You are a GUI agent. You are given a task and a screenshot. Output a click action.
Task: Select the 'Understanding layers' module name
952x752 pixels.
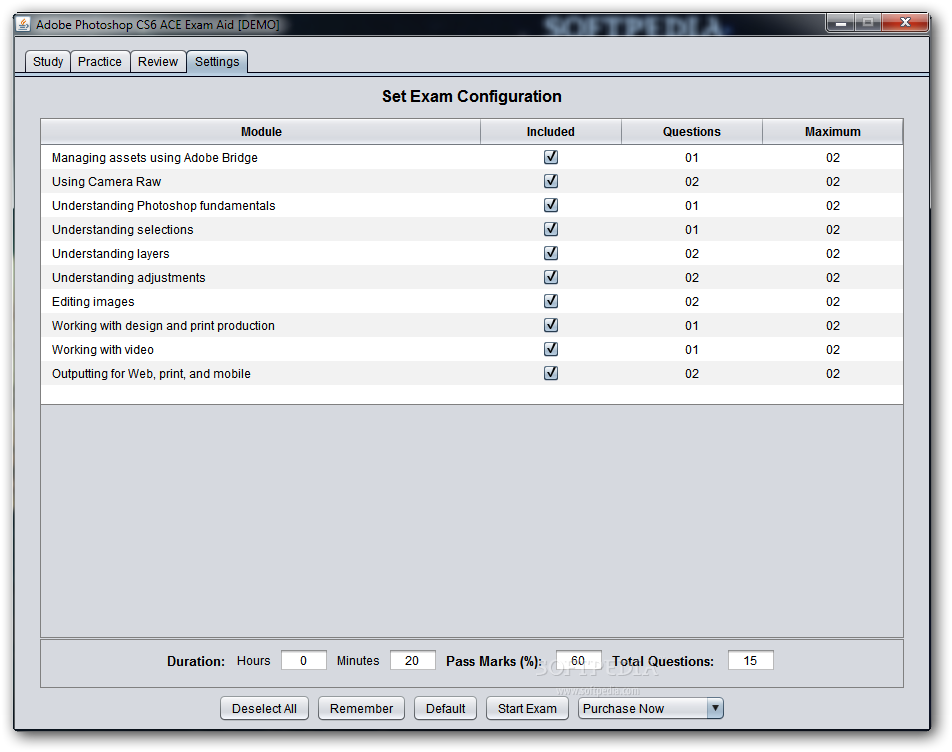coord(110,254)
